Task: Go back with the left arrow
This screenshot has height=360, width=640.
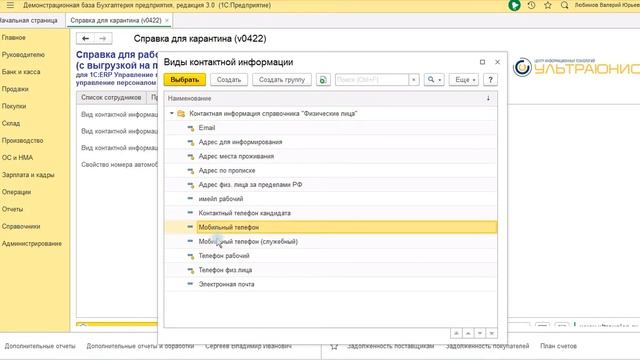Action: [85, 38]
